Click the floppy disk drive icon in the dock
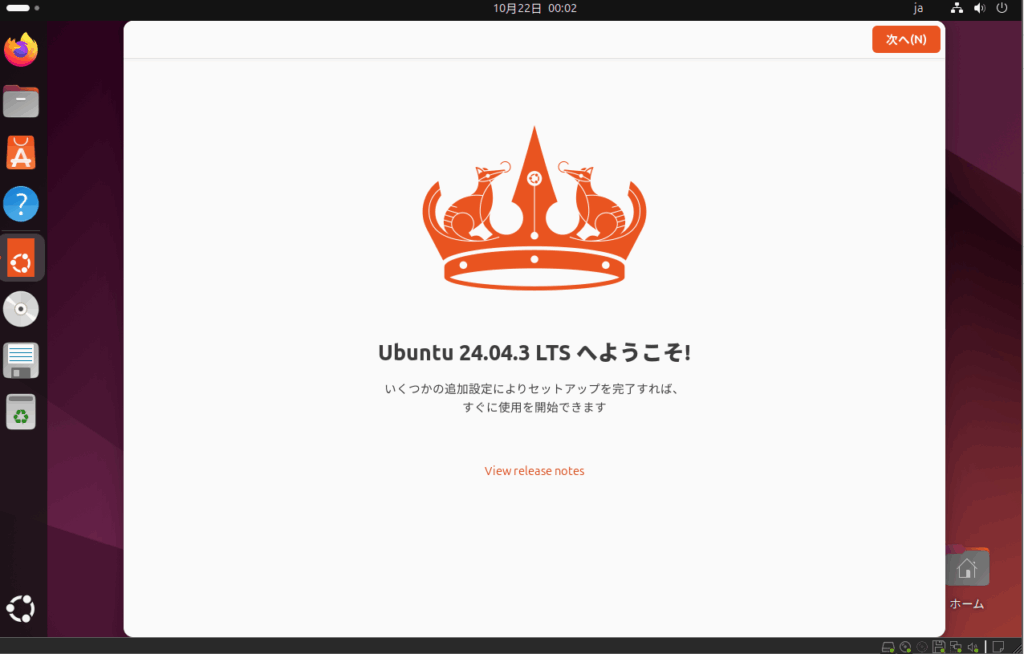1024x654 pixels. tap(21, 360)
